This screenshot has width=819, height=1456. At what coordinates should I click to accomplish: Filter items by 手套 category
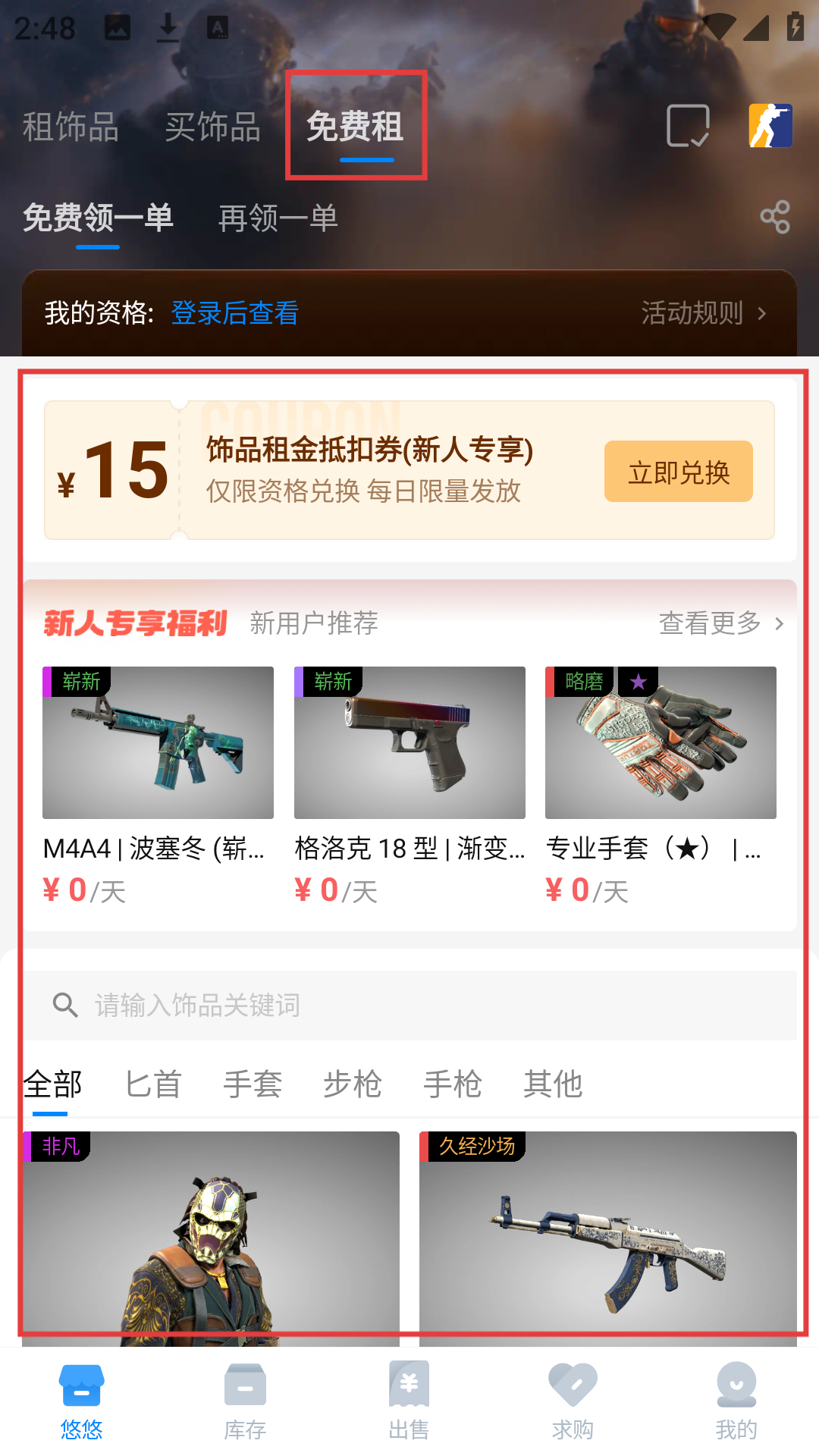point(253,1084)
